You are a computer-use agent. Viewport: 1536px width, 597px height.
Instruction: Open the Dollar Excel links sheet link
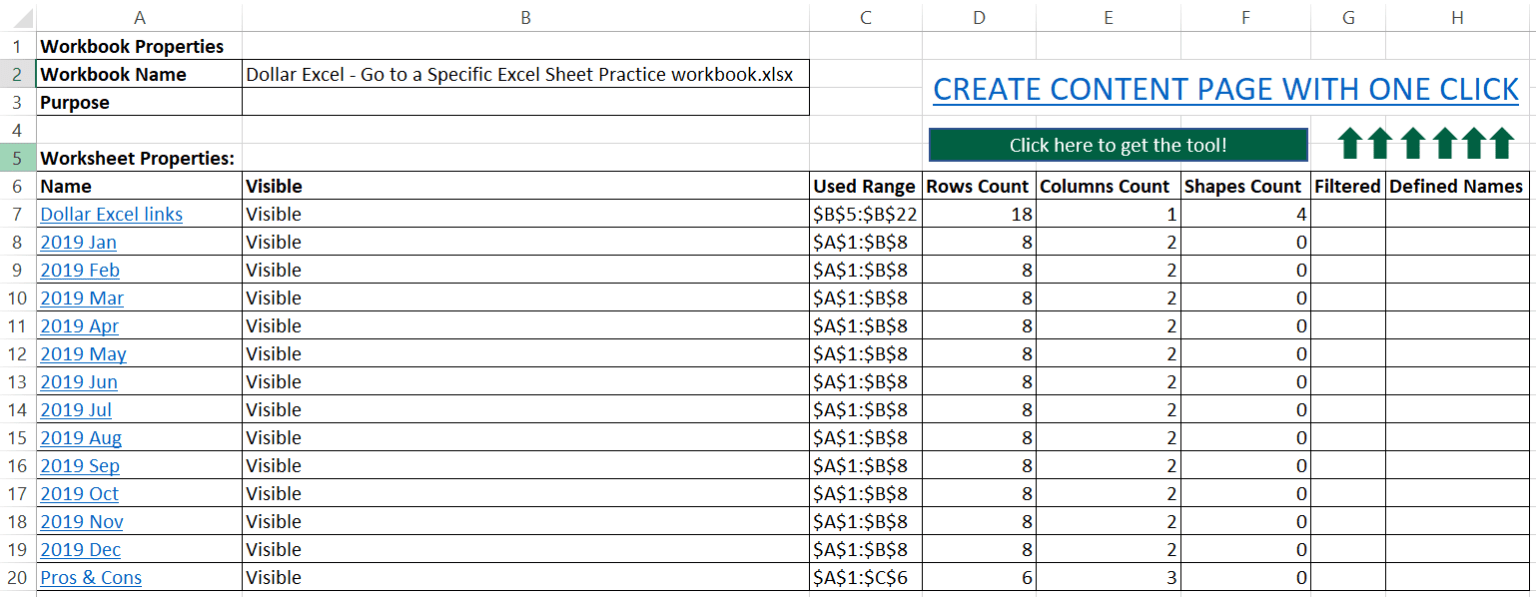coord(111,214)
